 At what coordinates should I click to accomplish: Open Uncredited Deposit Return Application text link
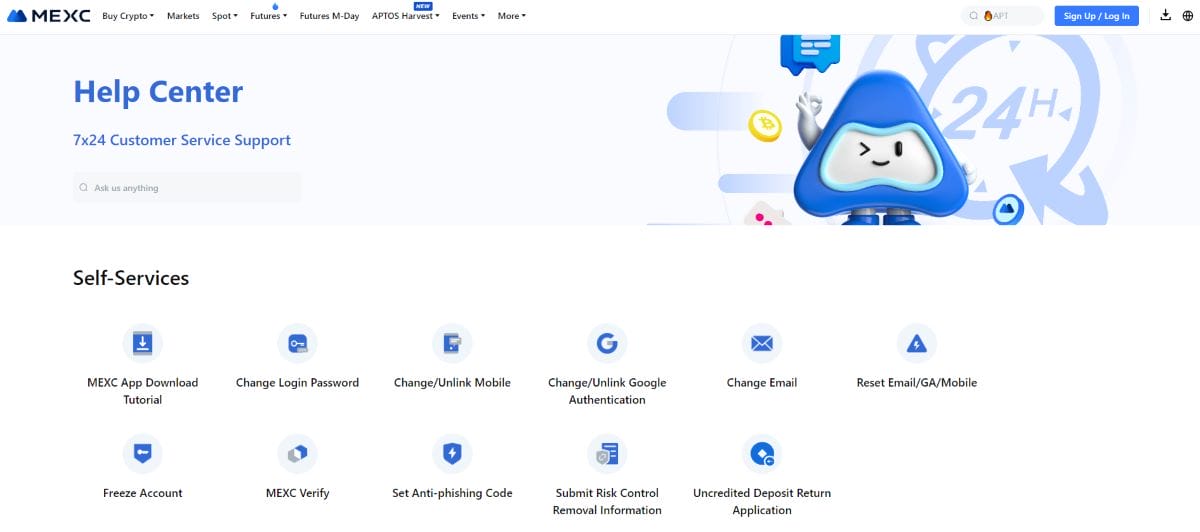click(x=762, y=501)
